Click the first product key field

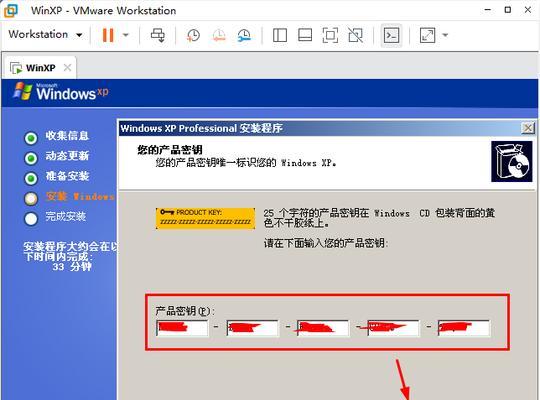tap(182, 328)
